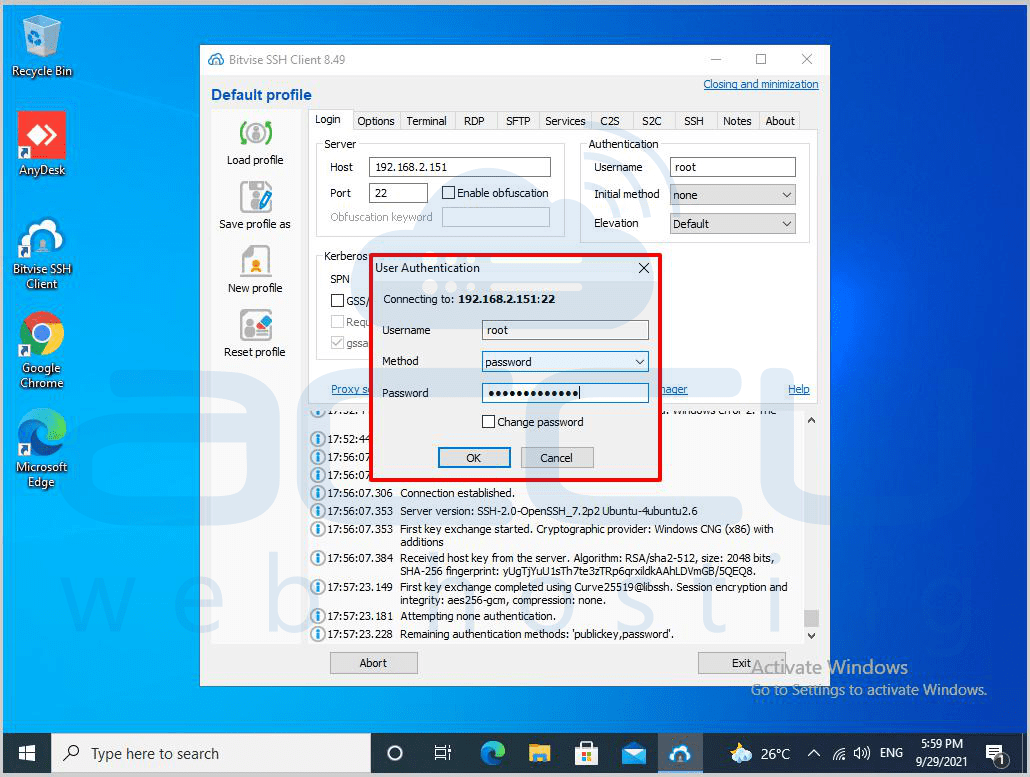The image size is (1030, 777).
Task: Open network status tray icon
Action: coord(839,754)
